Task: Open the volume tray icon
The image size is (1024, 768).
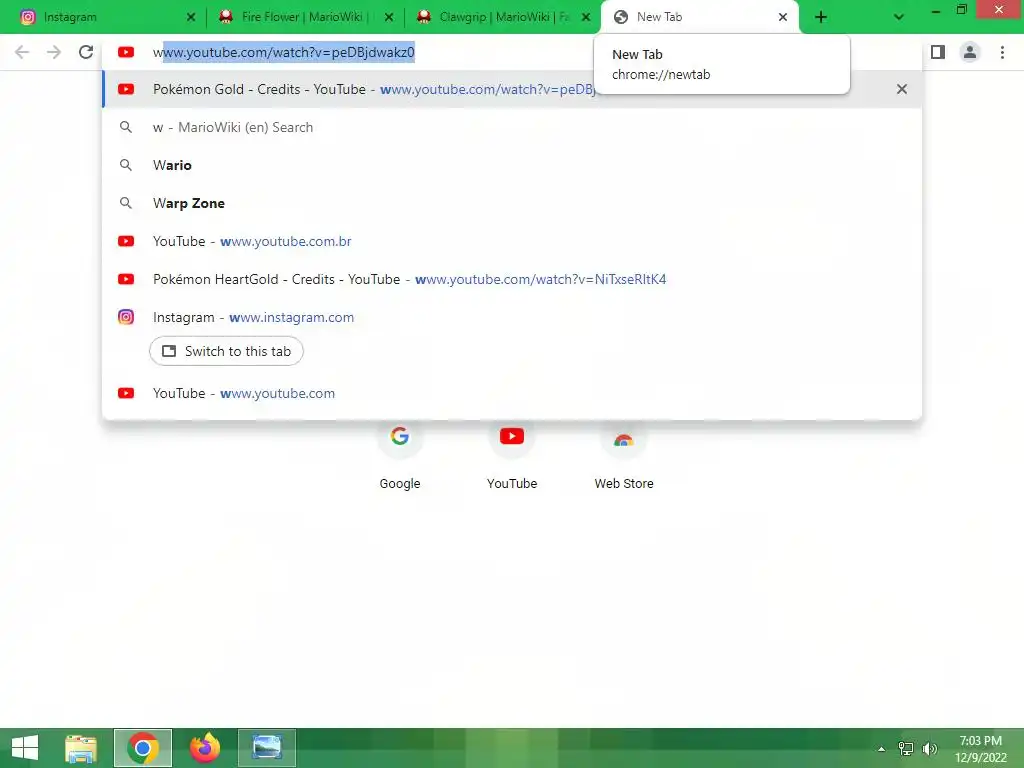Action: tap(930, 749)
